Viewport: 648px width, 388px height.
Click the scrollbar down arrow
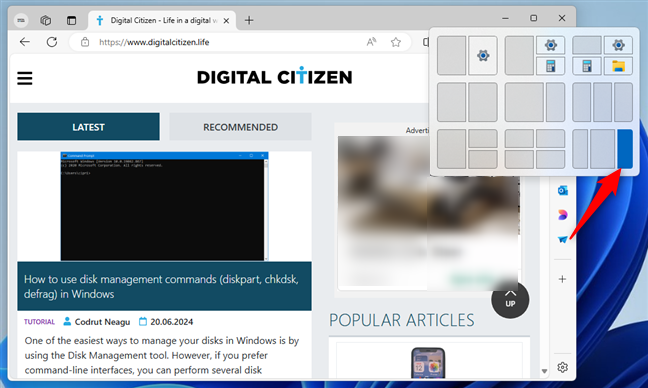pyautogui.click(x=544, y=371)
